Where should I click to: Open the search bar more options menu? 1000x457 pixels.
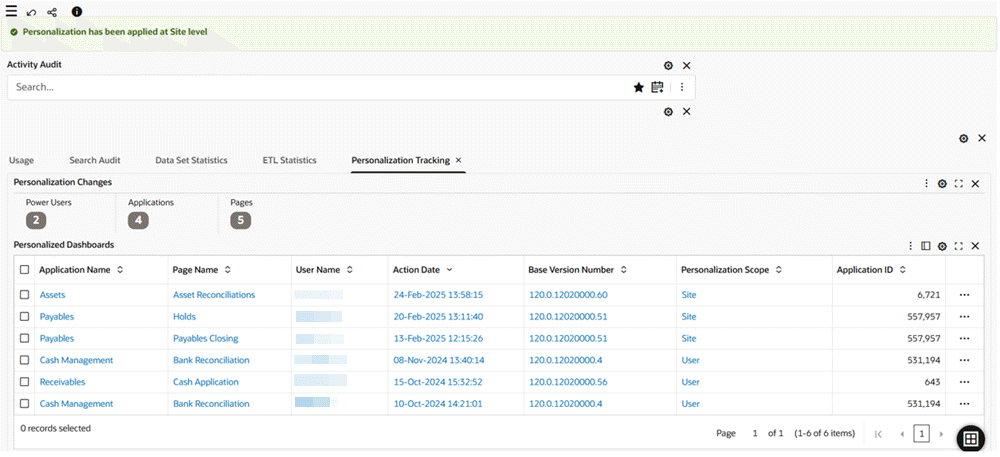coord(682,87)
